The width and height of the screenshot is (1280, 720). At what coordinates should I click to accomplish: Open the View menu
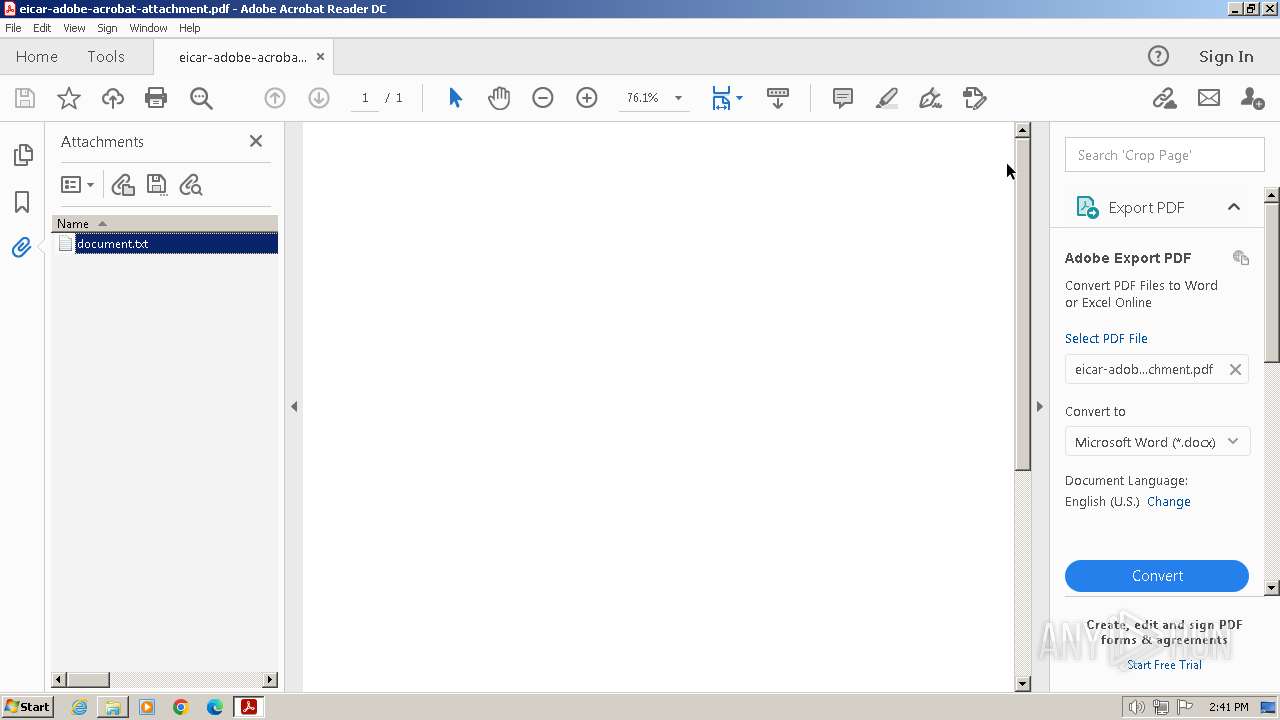[x=75, y=28]
